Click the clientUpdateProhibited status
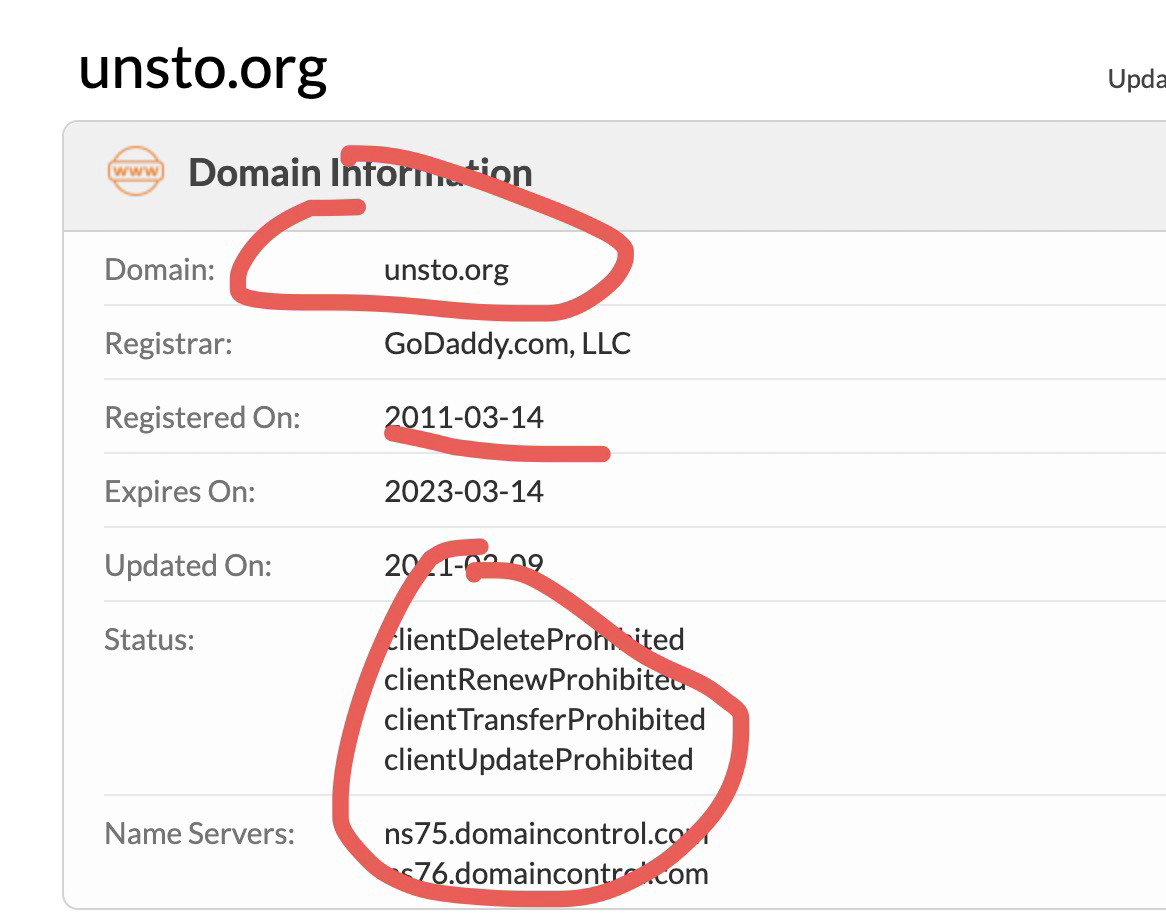This screenshot has width=1166, height=922. (x=538, y=759)
